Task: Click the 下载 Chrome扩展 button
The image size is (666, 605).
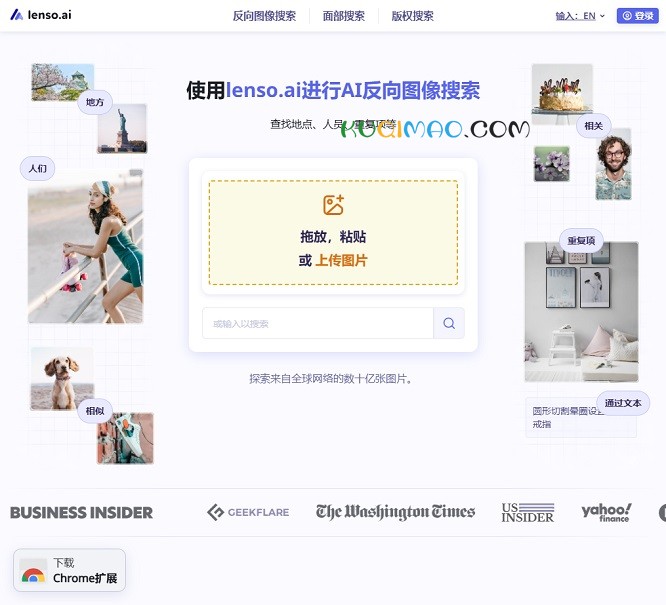Action: click(70, 570)
